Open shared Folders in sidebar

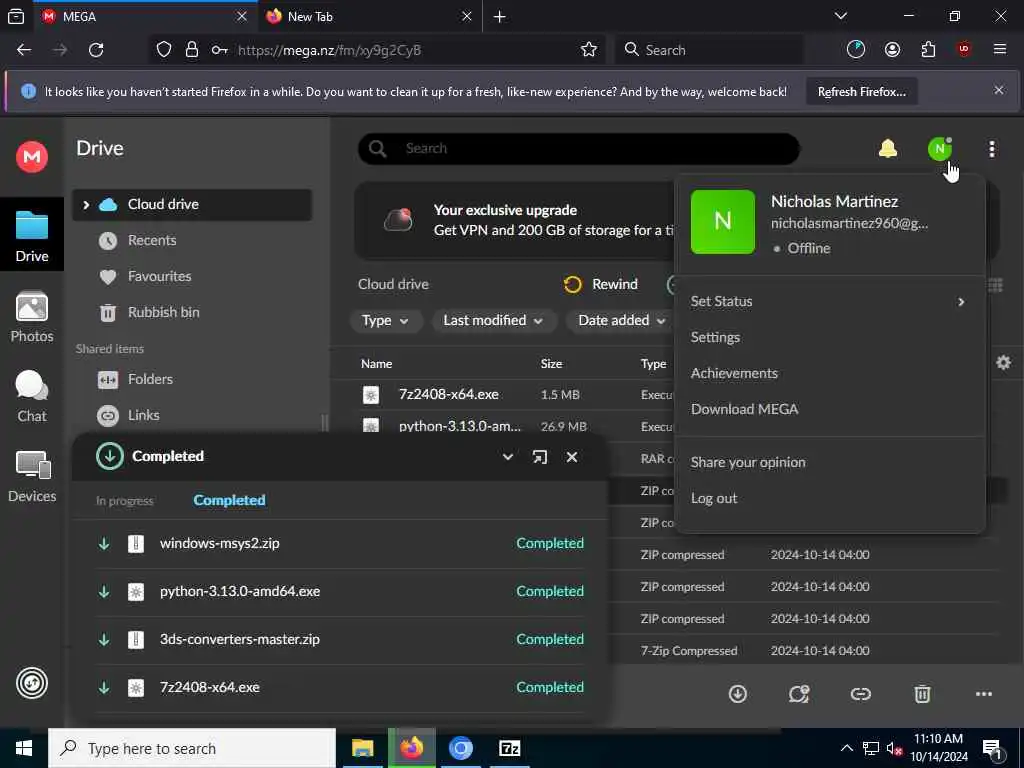click(192, 379)
